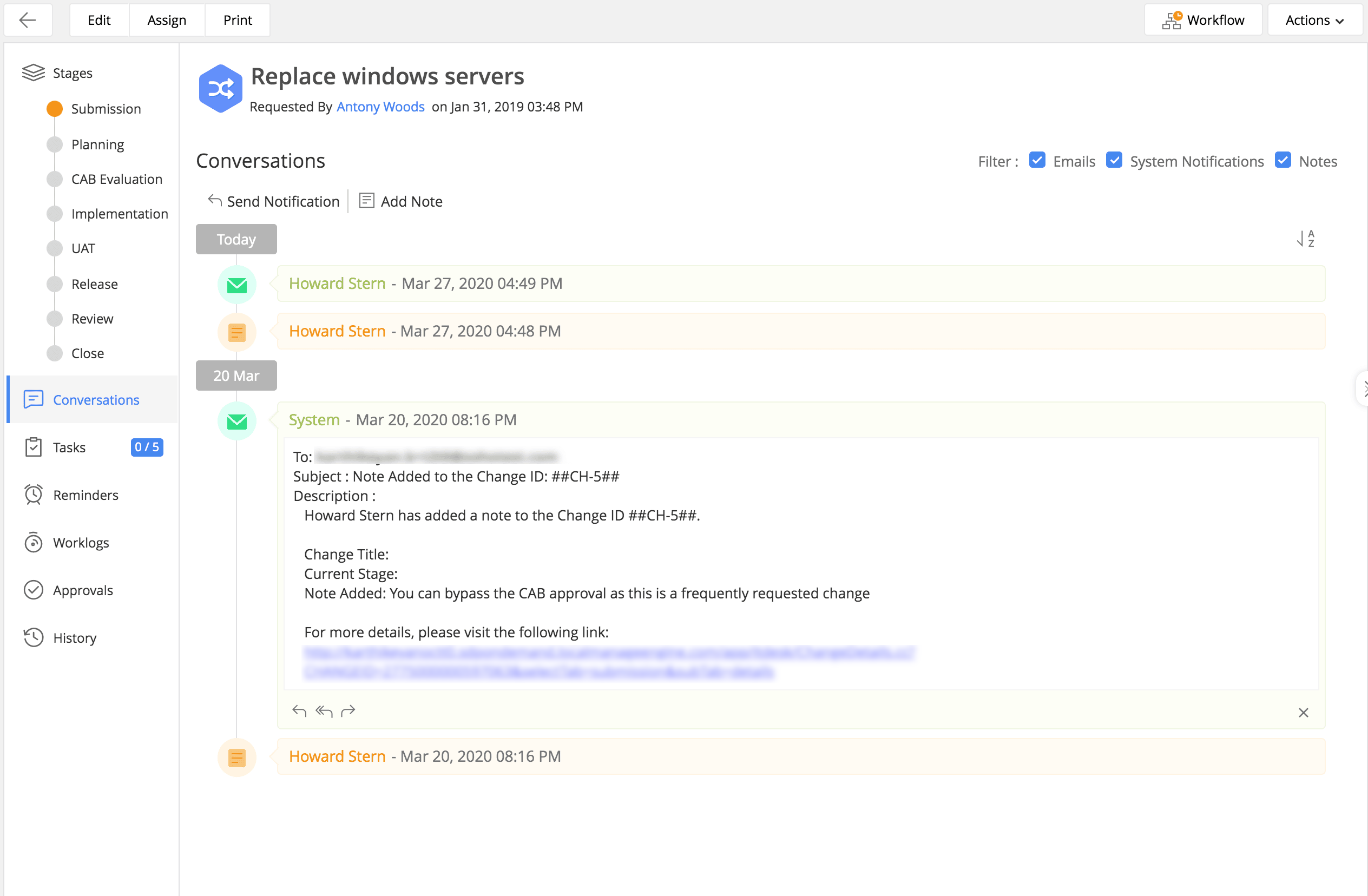
Task: Click the reply icon under System email
Action: tap(299, 711)
